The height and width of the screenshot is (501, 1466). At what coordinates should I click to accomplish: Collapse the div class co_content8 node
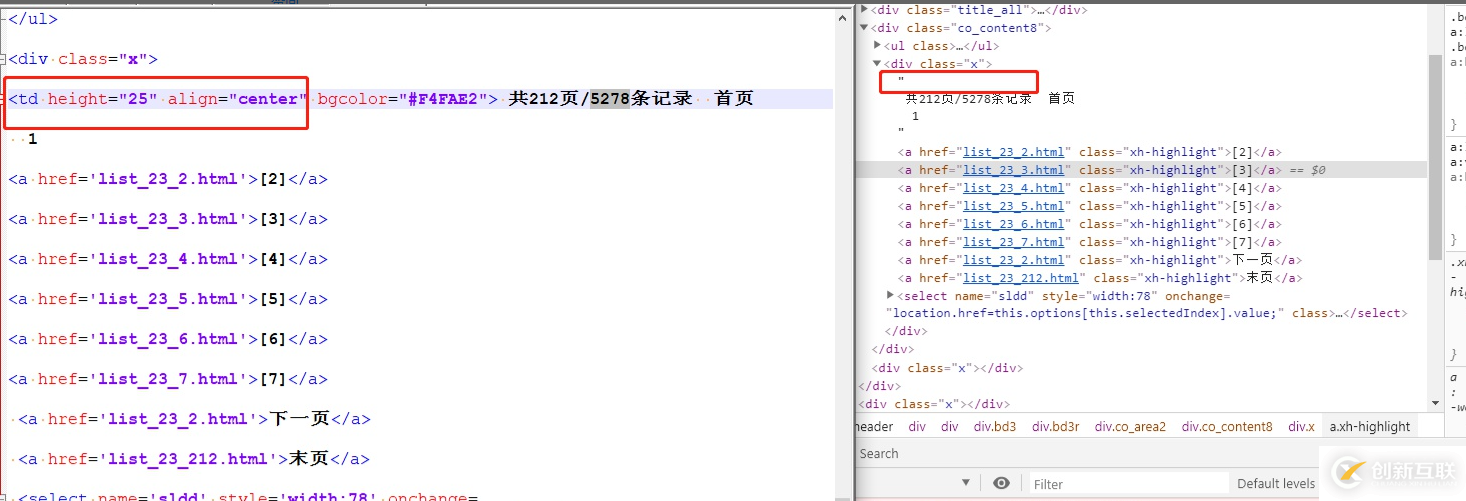865,28
